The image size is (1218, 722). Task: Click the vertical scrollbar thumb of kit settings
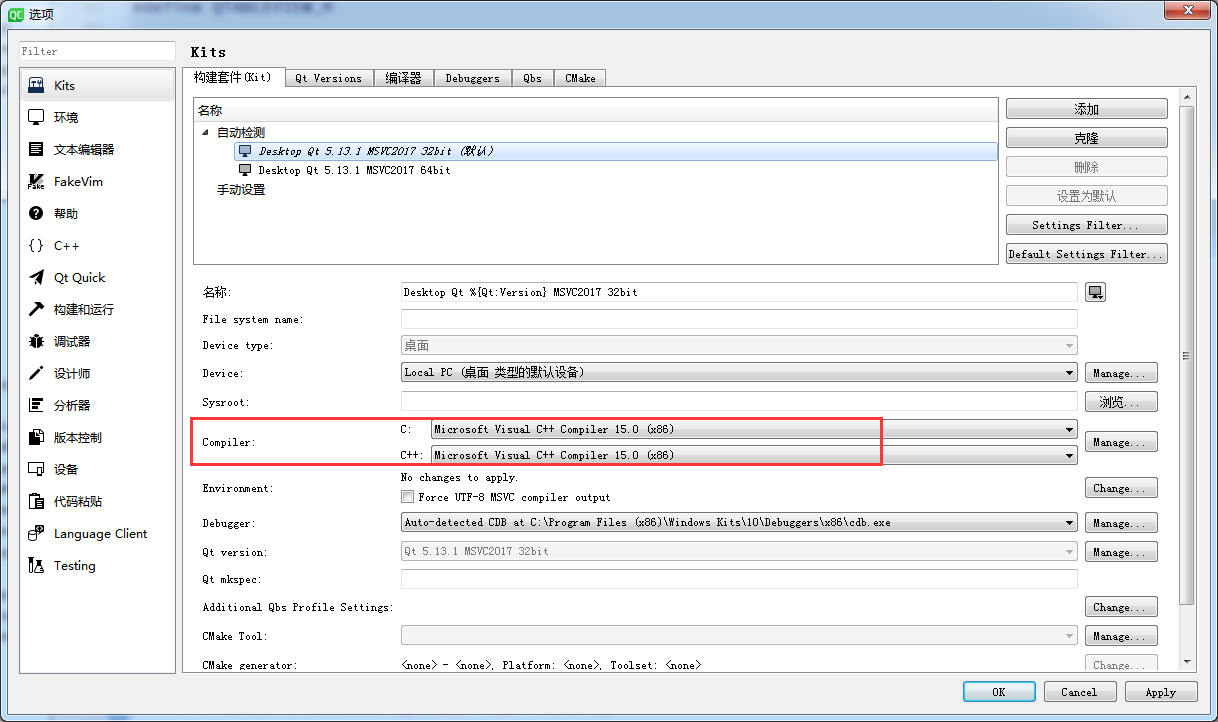click(1187, 355)
